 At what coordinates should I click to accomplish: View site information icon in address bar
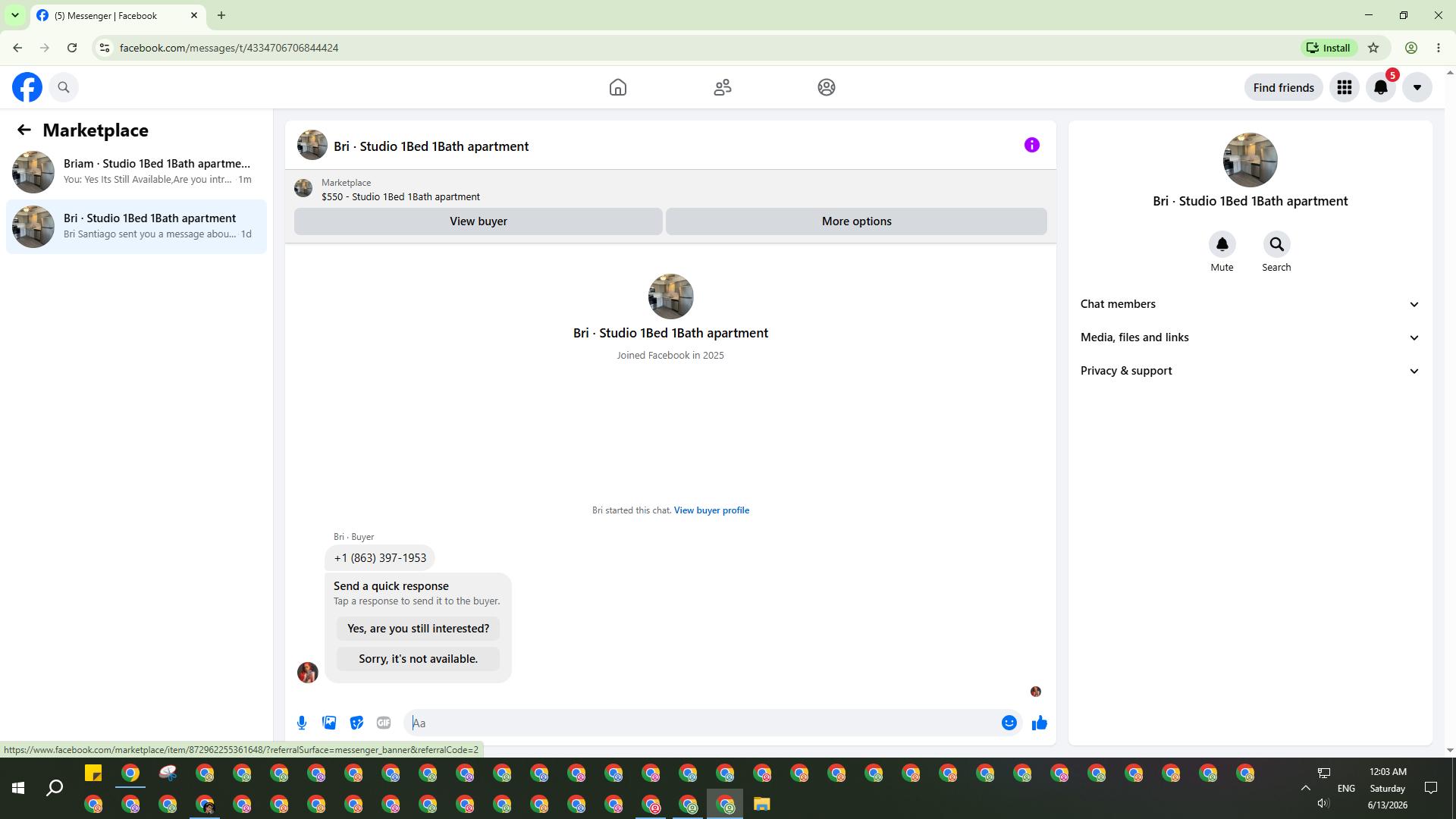pyautogui.click(x=105, y=48)
